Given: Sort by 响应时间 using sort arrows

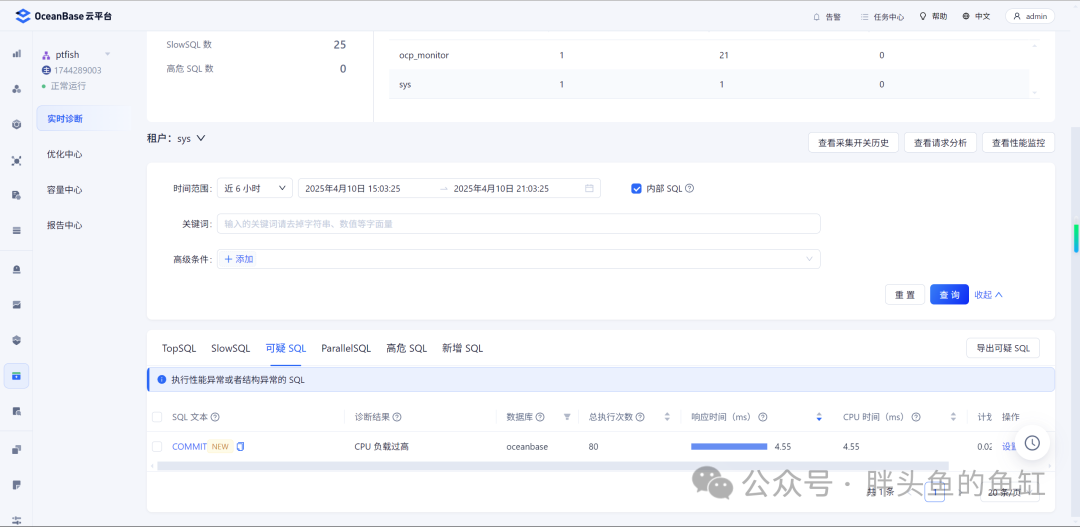Looking at the screenshot, I should 819,417.
